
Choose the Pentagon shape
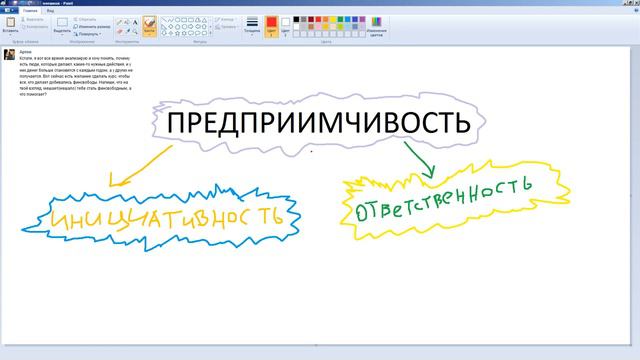click(177, 27)
